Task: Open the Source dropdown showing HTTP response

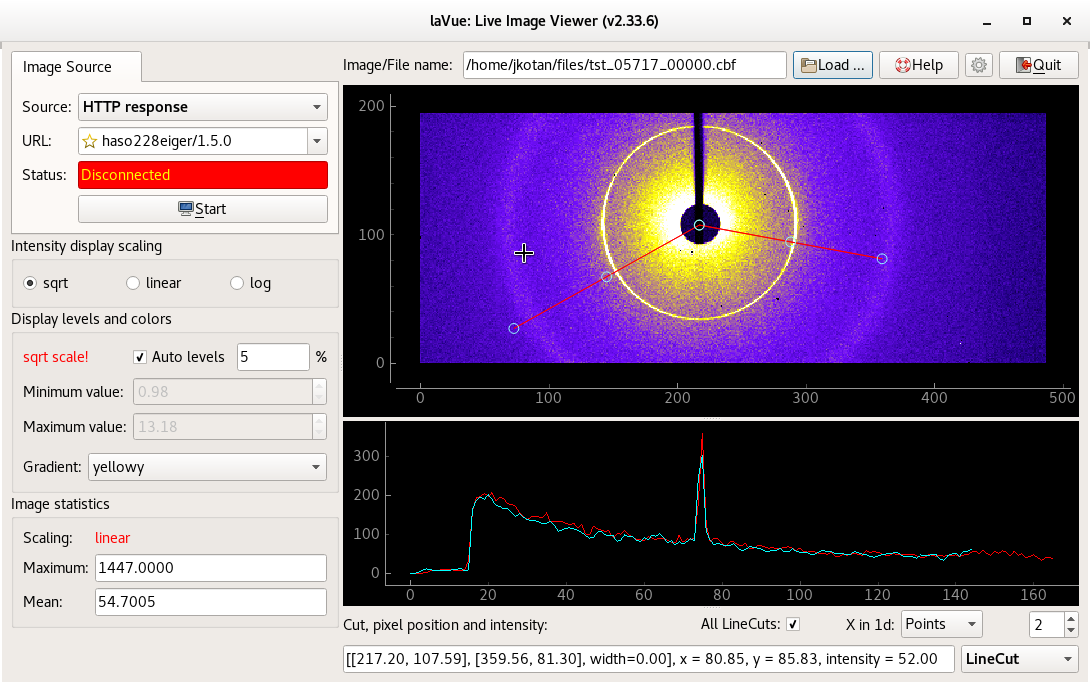Action: [x=203, y=107]
